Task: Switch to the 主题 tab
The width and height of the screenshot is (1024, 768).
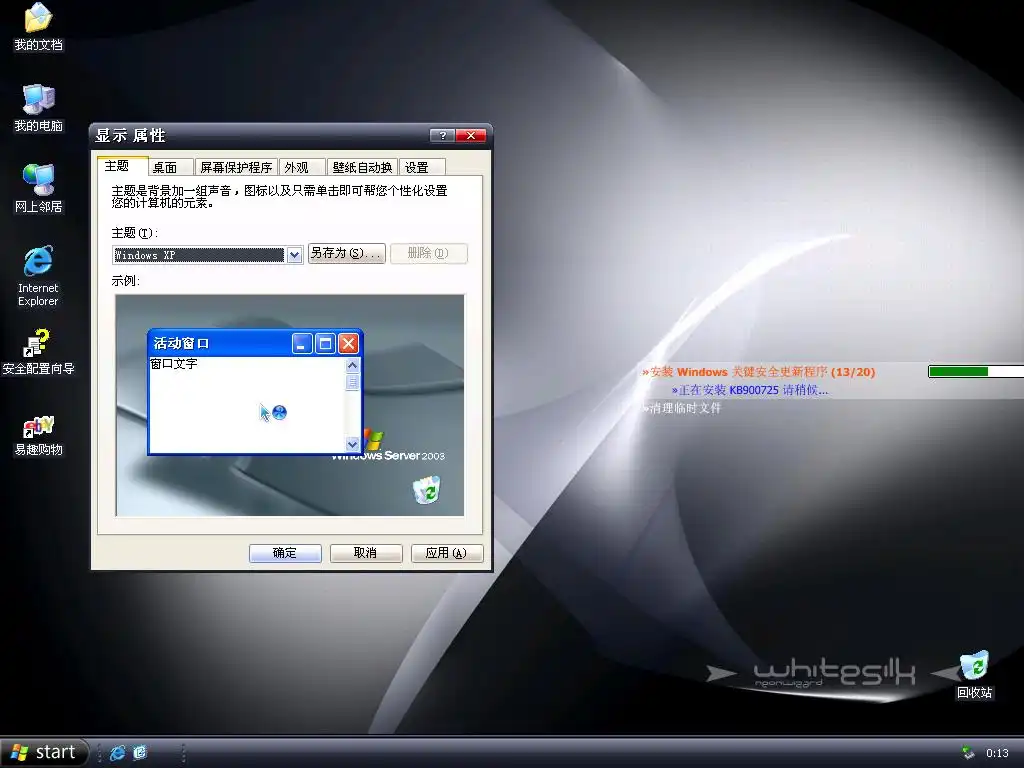Action: tap(122, 166)
